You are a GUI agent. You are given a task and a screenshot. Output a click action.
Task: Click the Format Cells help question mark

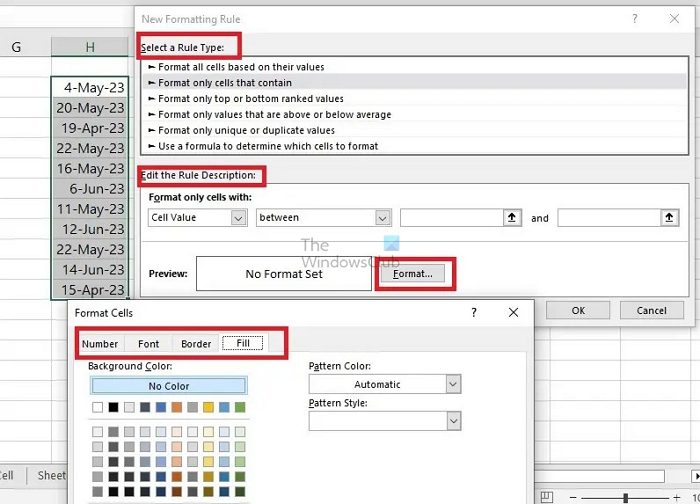474,313
